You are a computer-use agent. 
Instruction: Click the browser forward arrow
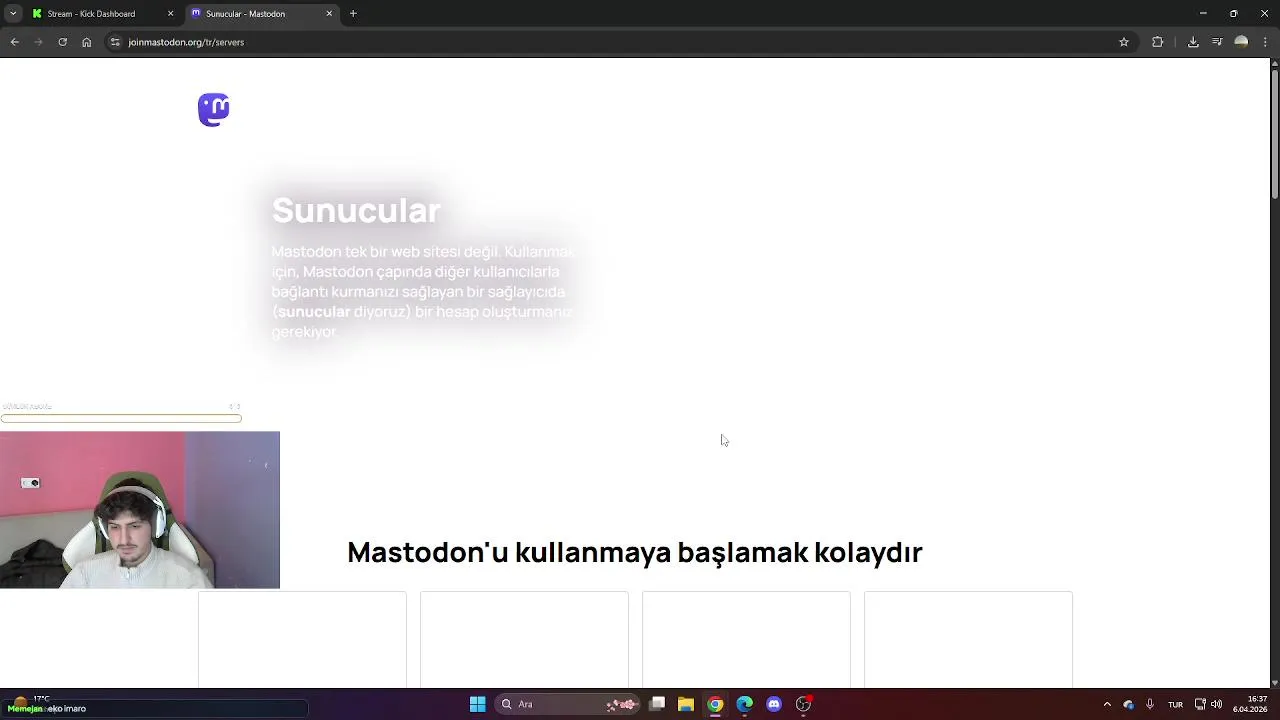click(x=38, y=42)
